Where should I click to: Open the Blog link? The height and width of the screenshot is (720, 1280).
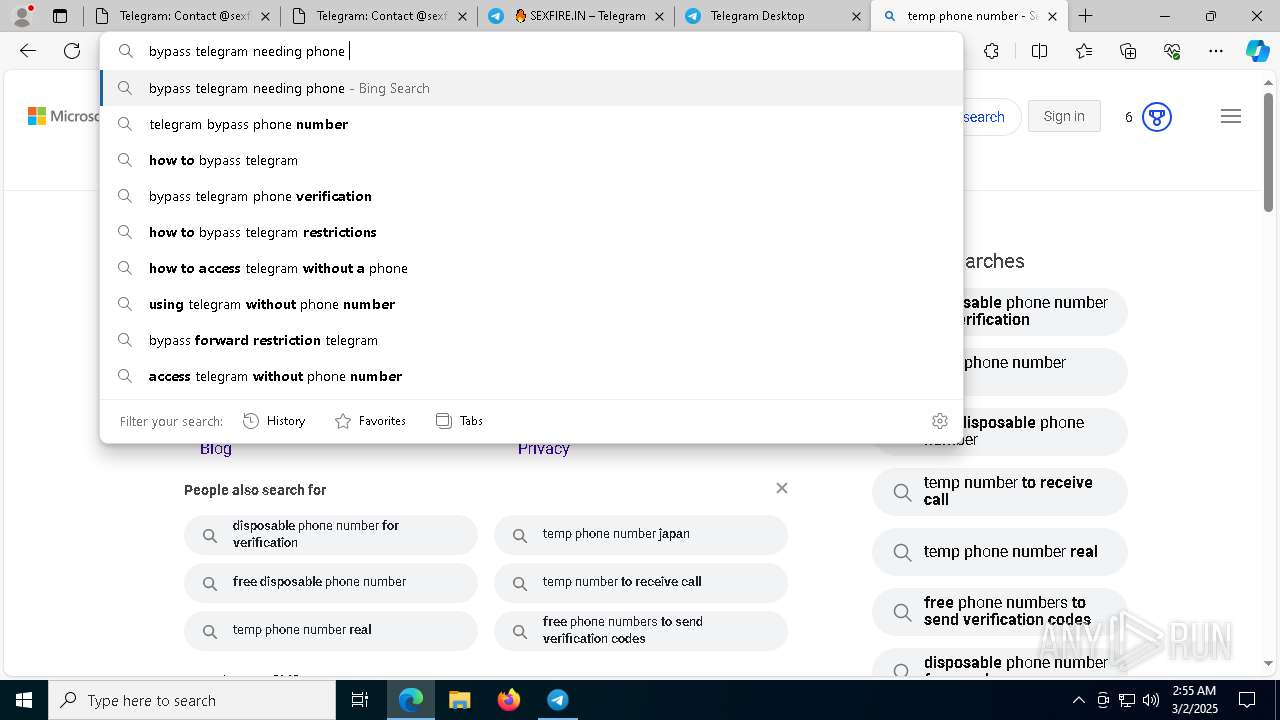215,449
